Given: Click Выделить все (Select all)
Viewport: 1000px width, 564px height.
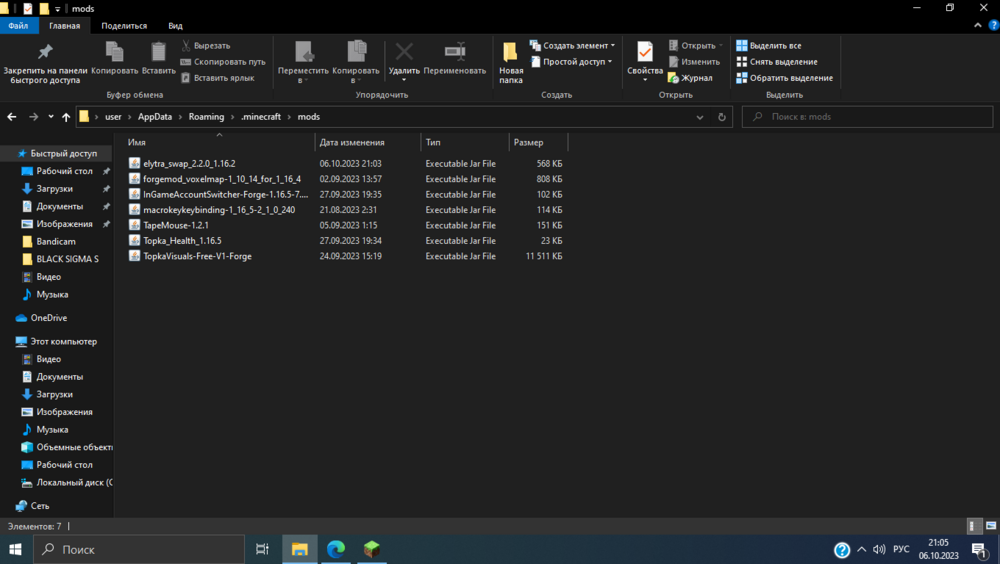Looking at the screenshot, I should [768, 45].
